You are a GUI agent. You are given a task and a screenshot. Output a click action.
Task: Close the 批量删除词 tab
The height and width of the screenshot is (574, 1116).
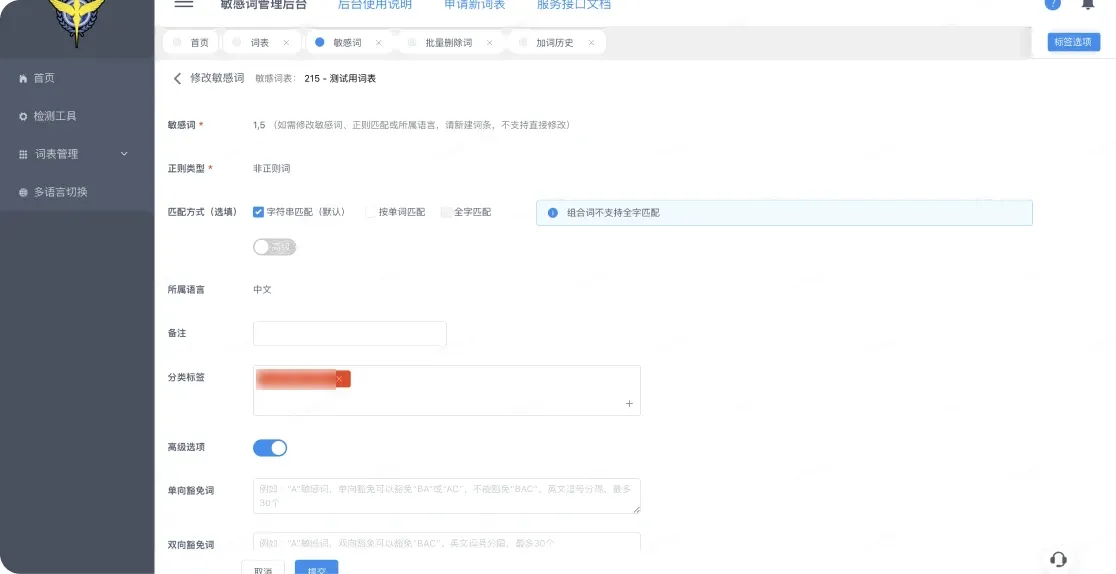490,43
